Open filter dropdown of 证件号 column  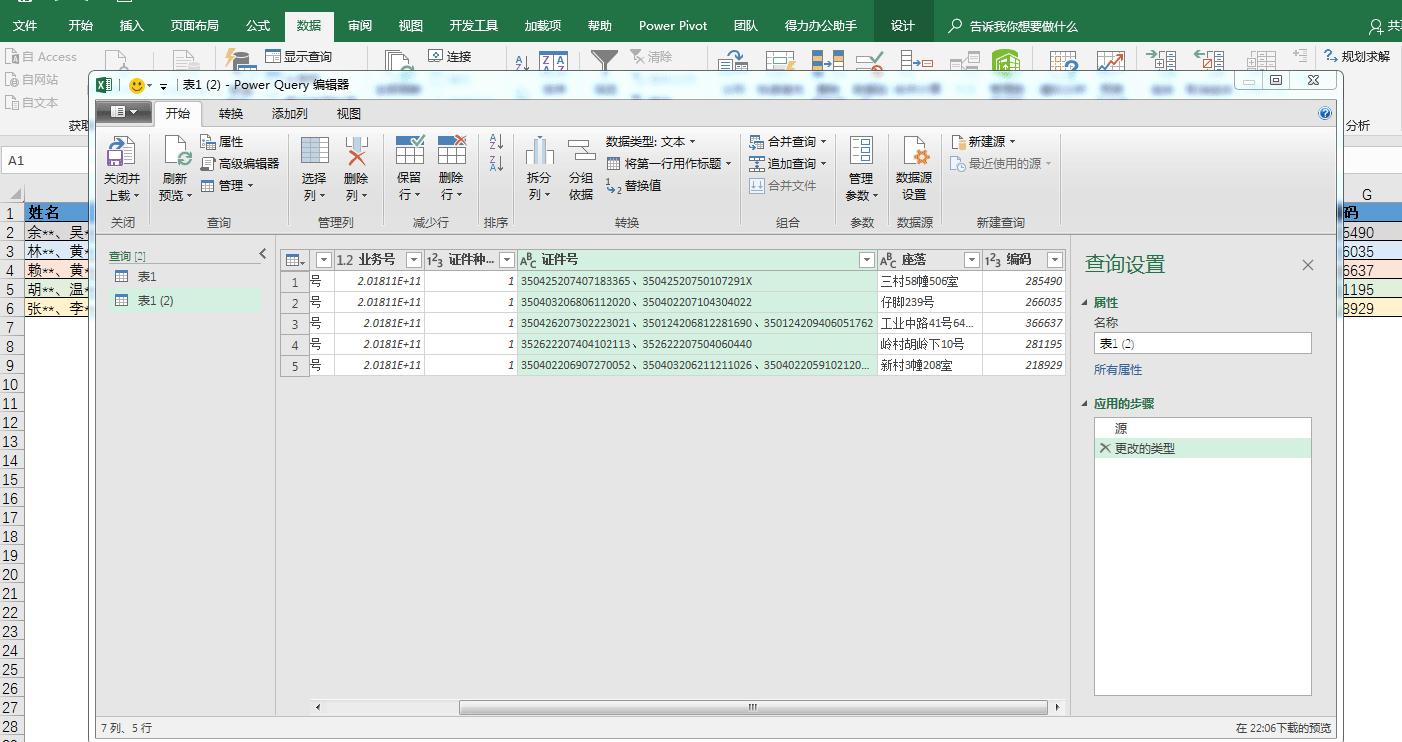point(867,260)
